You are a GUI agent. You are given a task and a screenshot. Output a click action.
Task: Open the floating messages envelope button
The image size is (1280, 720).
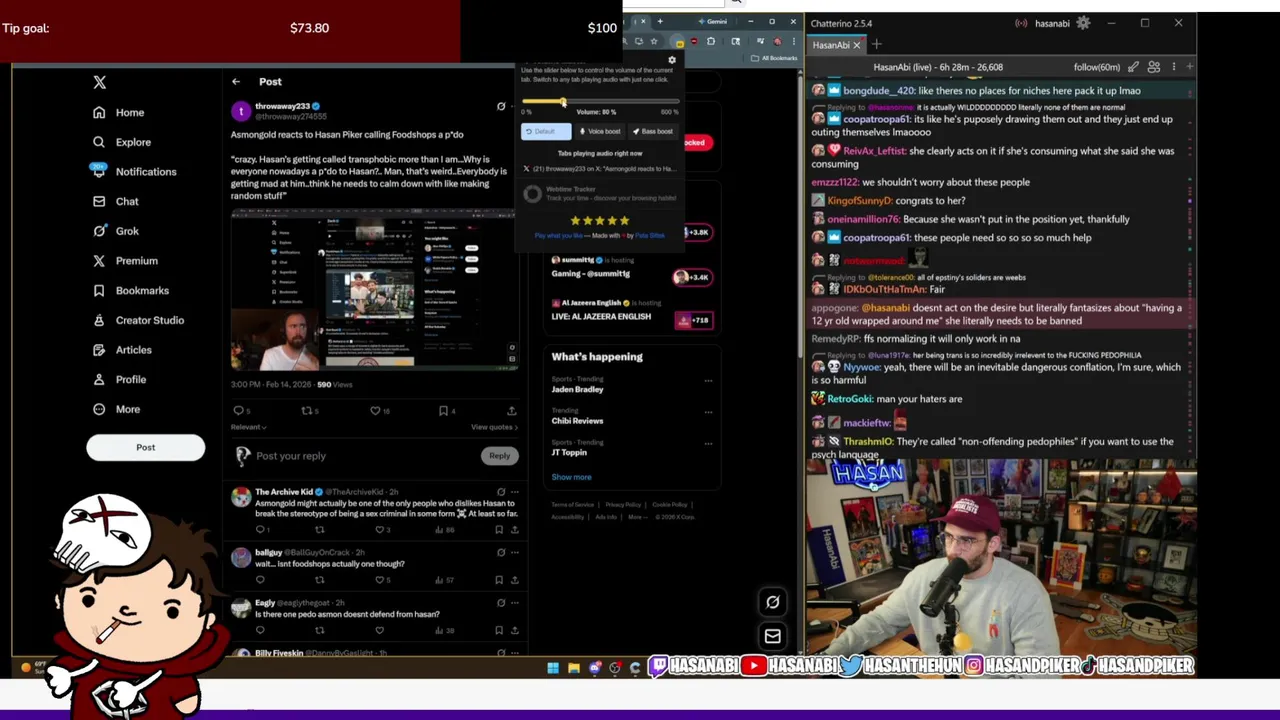click(773, 636)
